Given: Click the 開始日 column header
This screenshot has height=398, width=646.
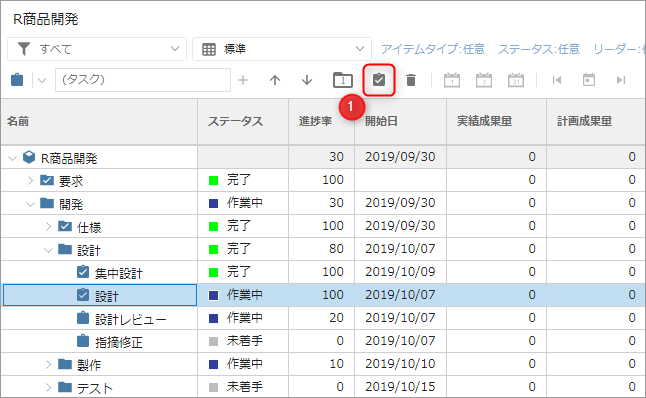Looking at the screenshot, I should (x=400, y=122).
